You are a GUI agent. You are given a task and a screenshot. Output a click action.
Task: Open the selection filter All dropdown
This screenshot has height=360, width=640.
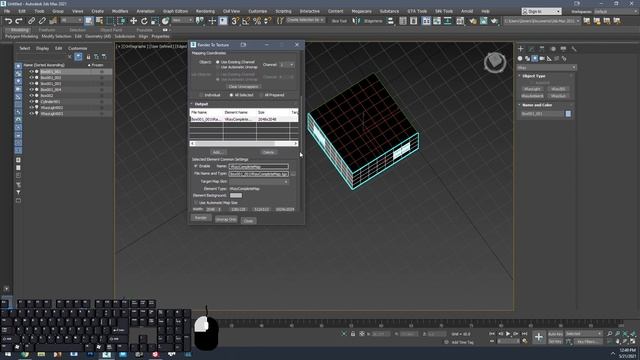[x=71, y=20]
